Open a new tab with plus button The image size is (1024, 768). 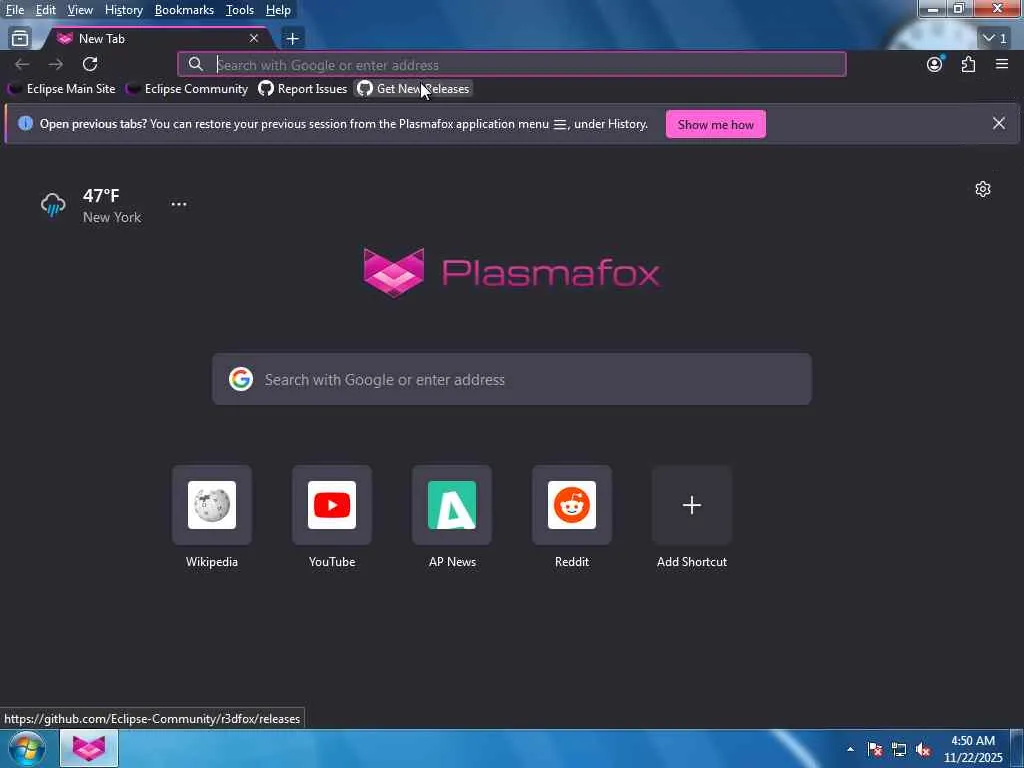pos(293,39)
